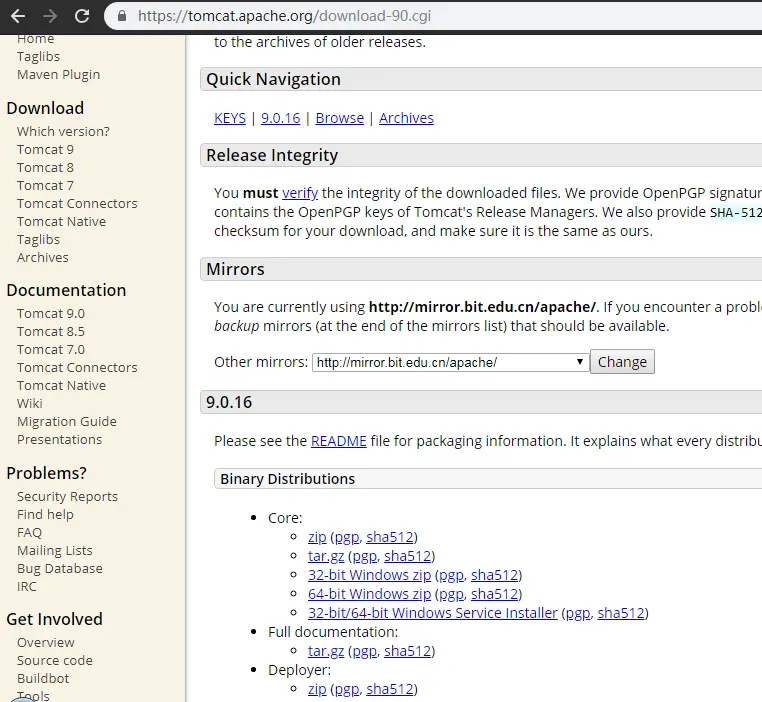
Task: Open the Wiki sidebar link
Action: click(x=30, y=404)
